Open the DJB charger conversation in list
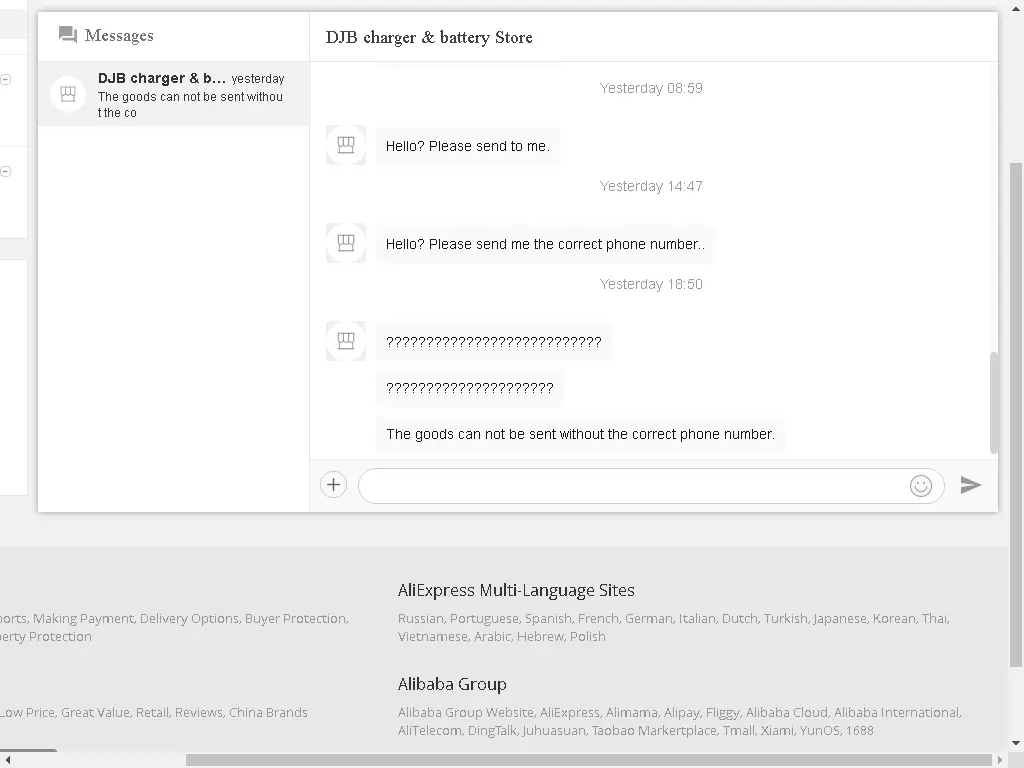This screenshot has height=768, width=1024. tap(173, 94)
